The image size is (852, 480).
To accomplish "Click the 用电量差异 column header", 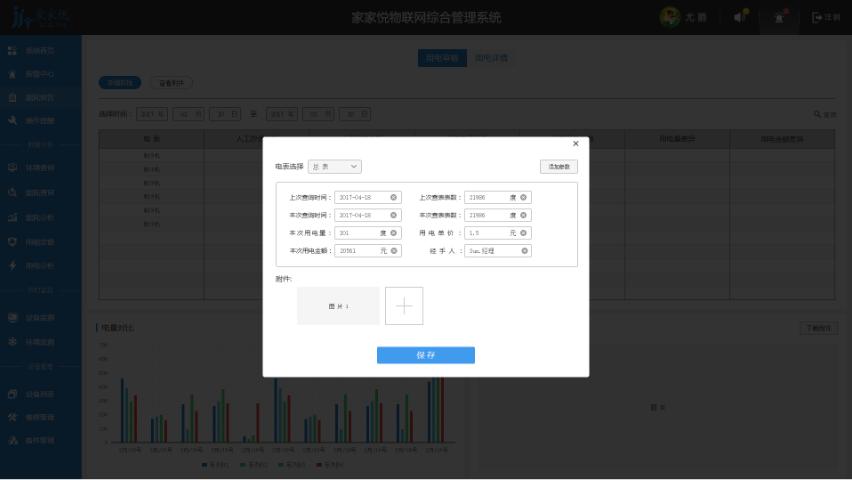I will (677, 139).
